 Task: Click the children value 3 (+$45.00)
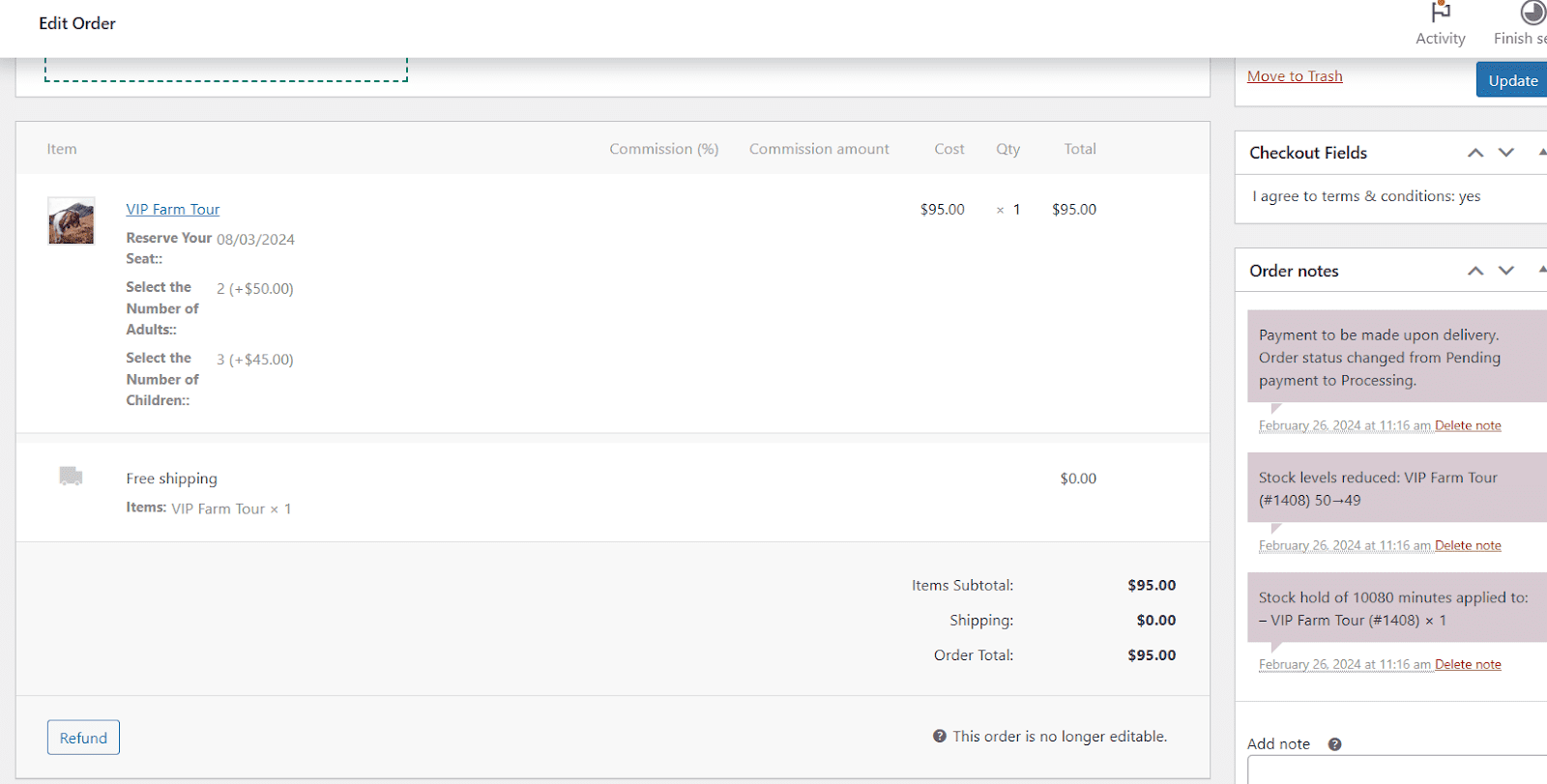click(255, 360)
